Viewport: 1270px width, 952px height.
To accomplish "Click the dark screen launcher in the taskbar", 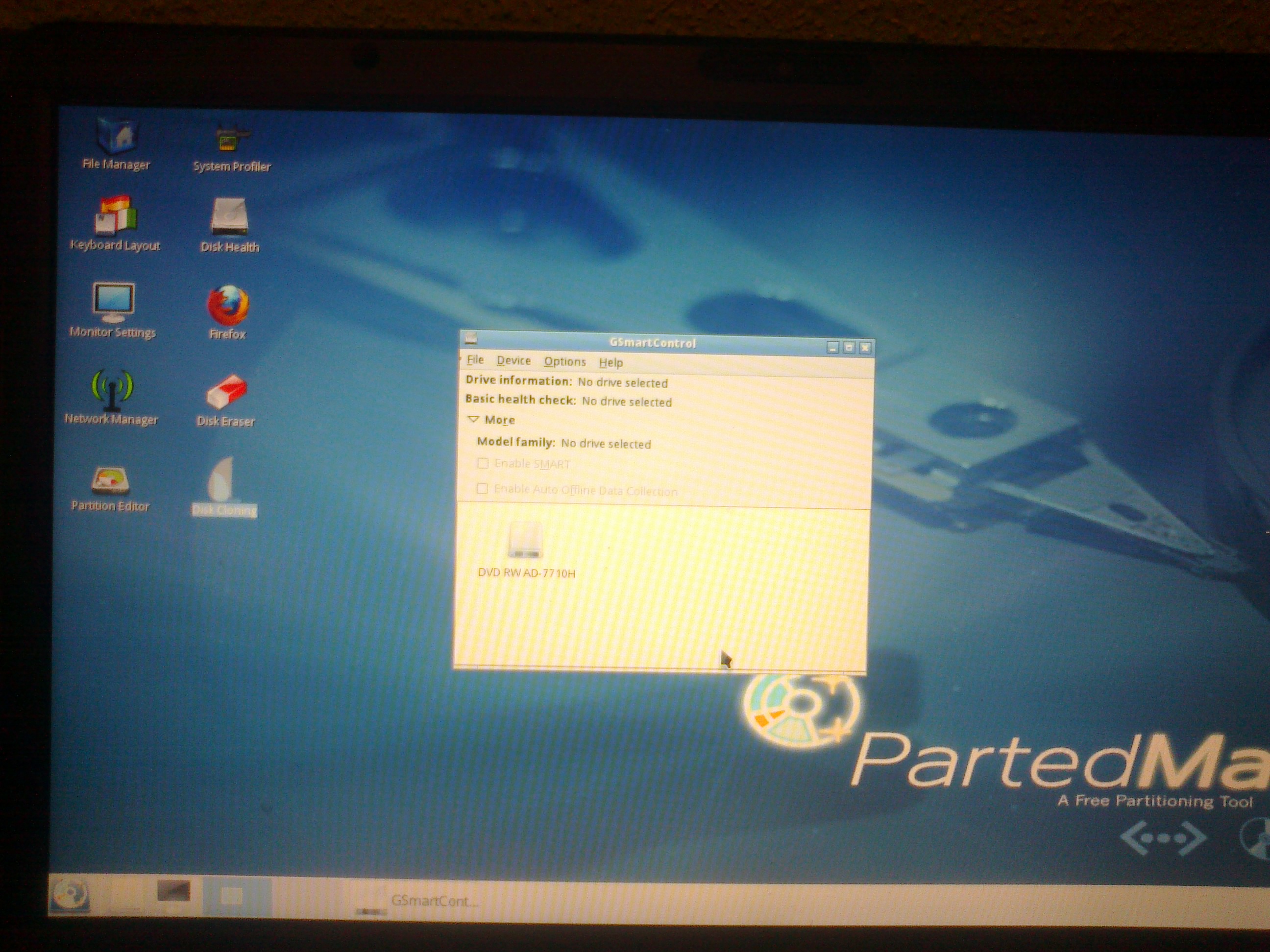I will [x=173, y=891].
